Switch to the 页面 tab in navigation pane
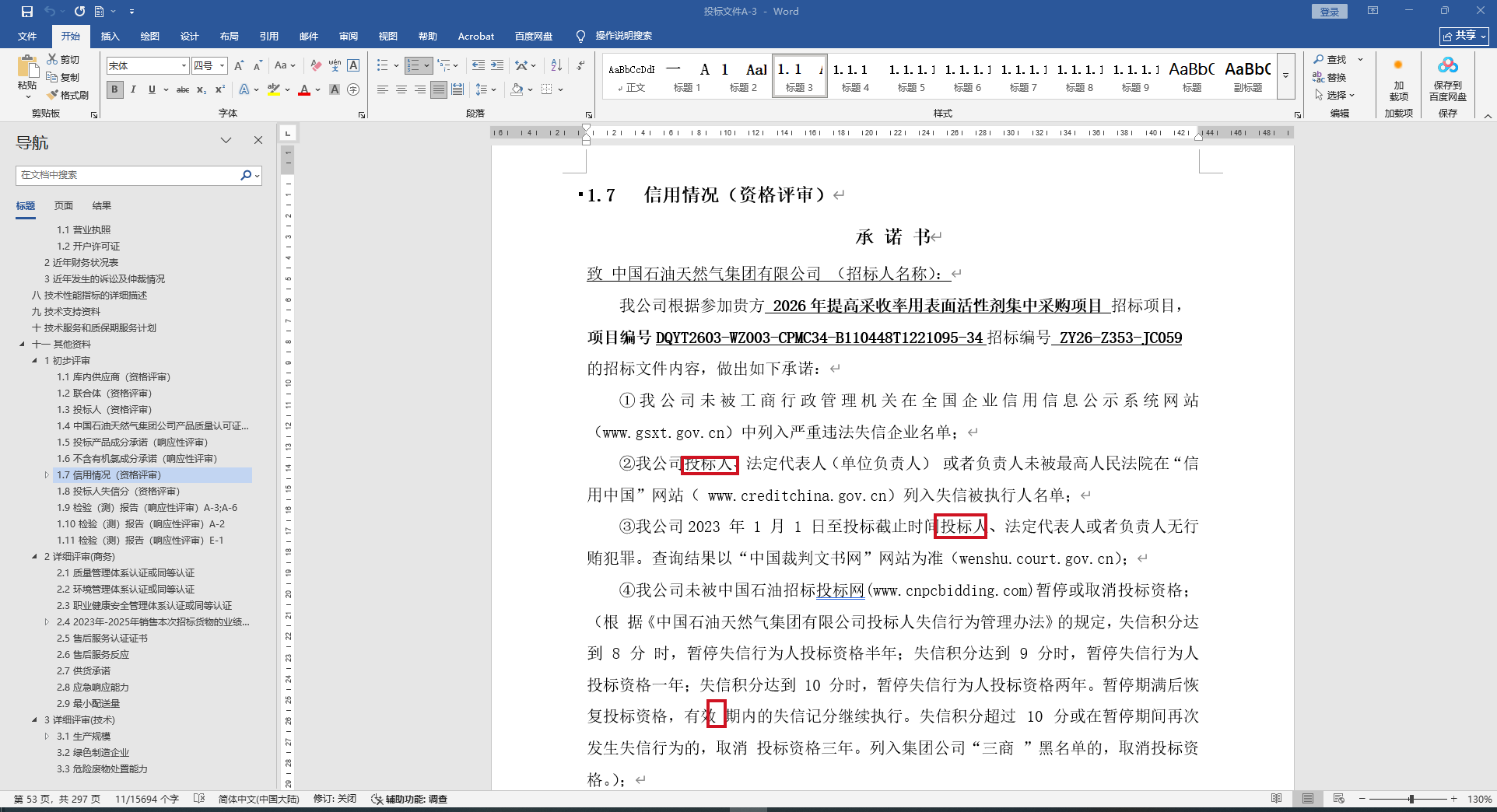The image size is (1497, 812). click(x=64, y=206)
